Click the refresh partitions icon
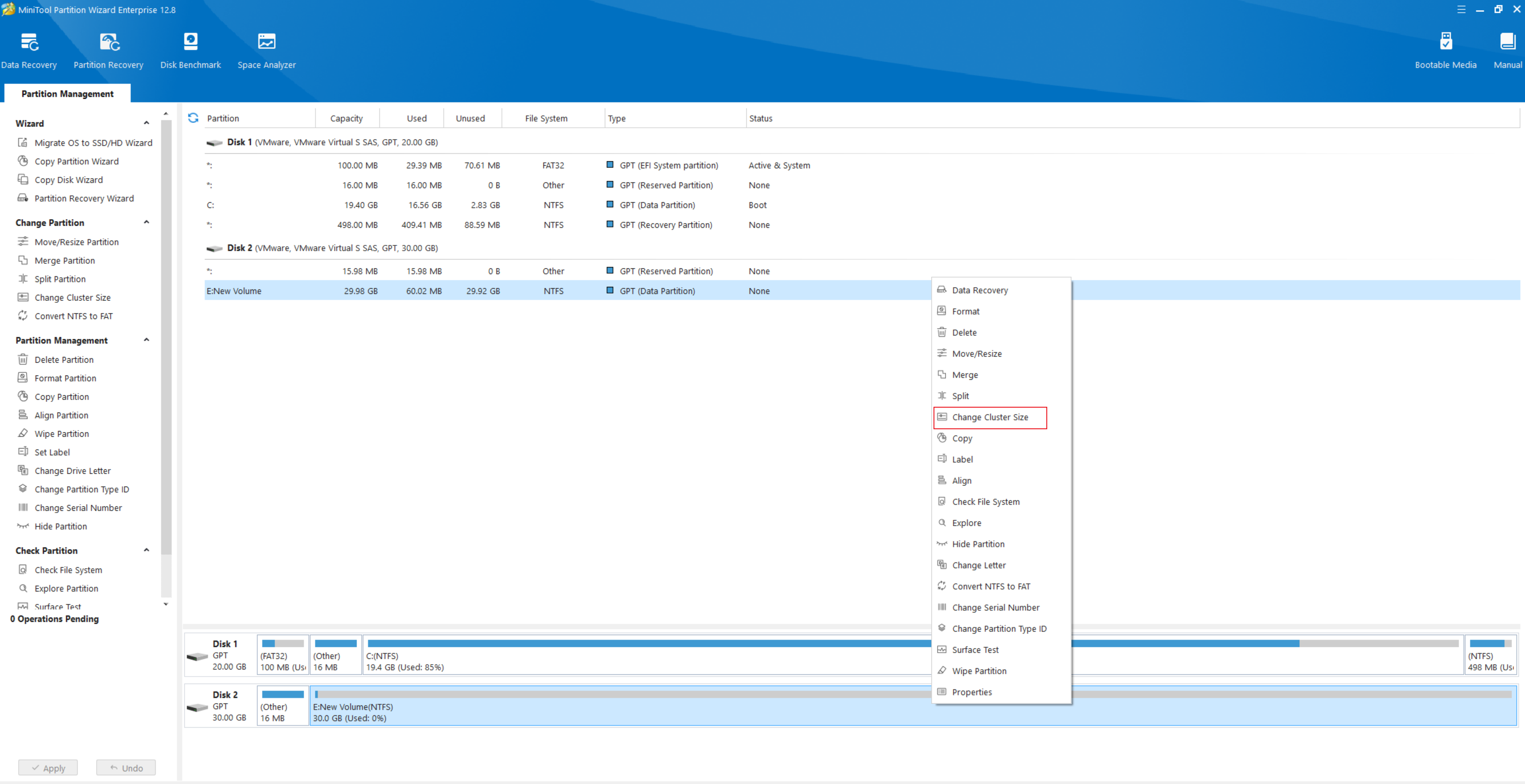 [x=193, y=118]
